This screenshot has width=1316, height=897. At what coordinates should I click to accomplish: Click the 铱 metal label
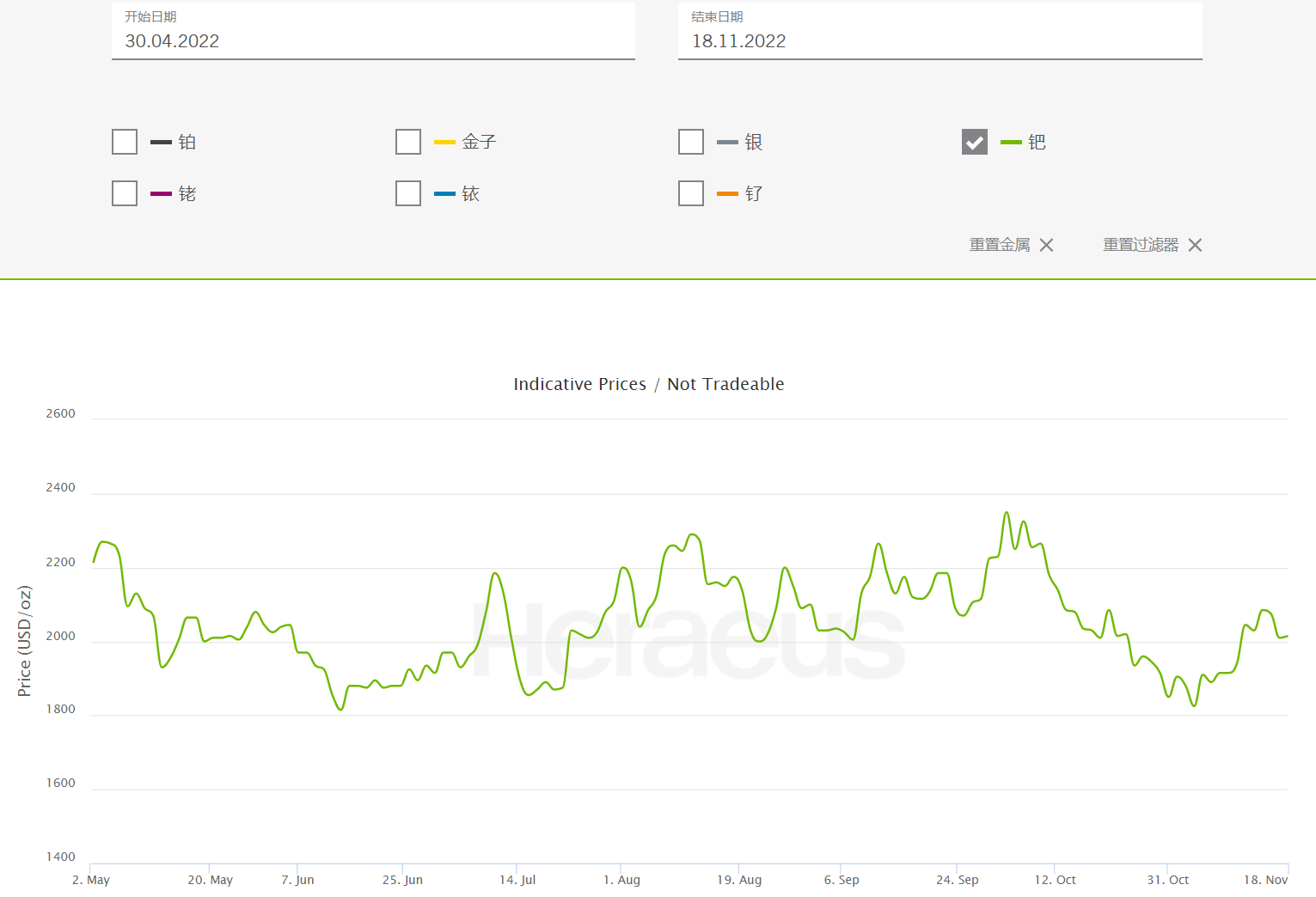[470, 193]
